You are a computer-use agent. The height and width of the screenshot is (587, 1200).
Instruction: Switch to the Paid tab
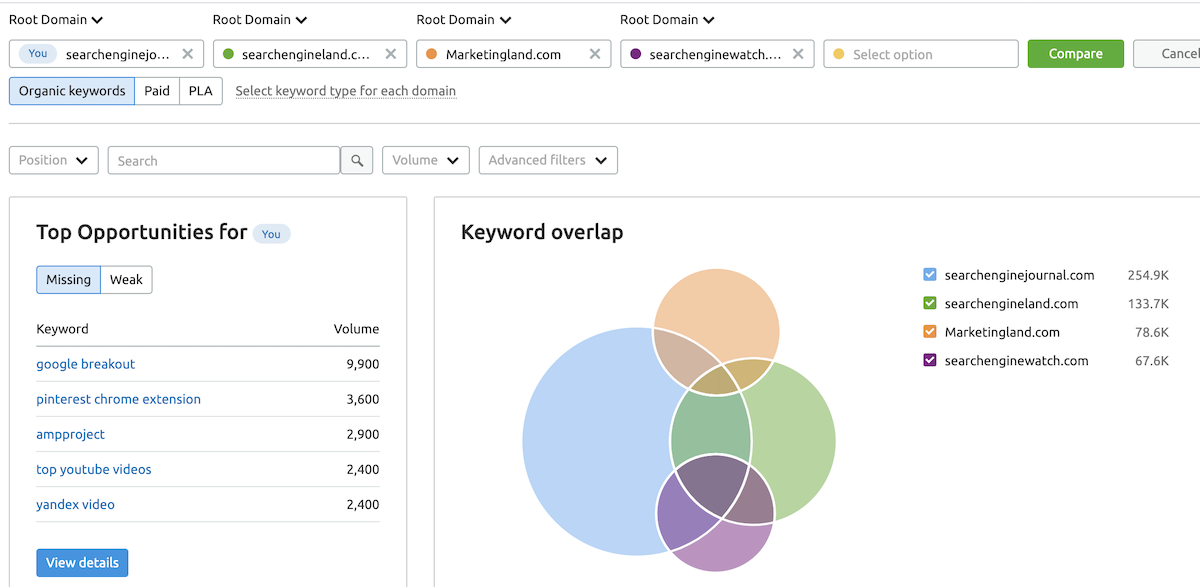pos(157,90)
